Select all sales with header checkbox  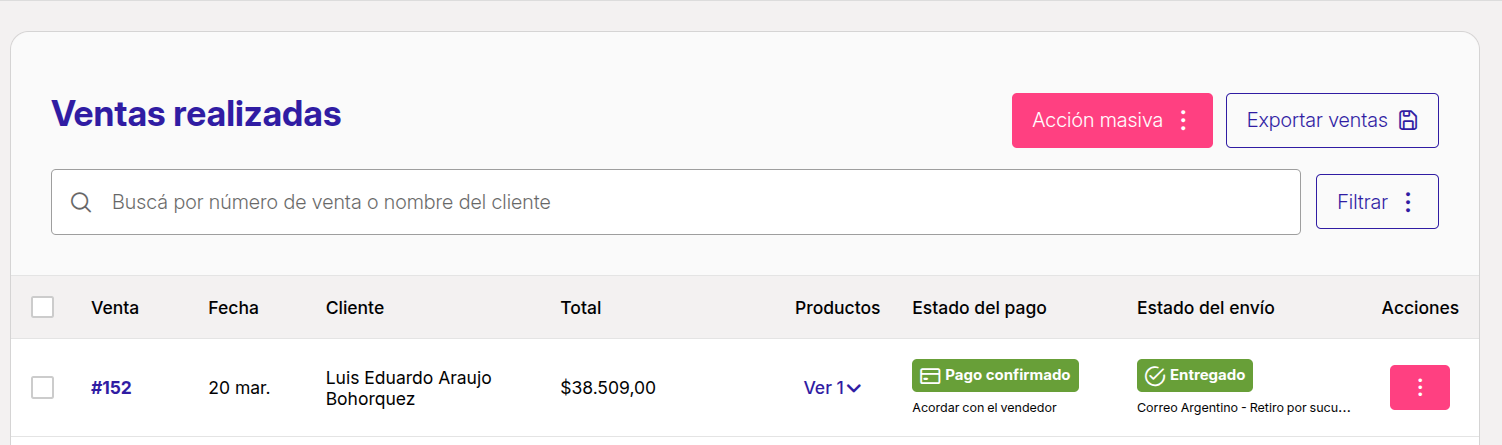click(x=42, y=307)
